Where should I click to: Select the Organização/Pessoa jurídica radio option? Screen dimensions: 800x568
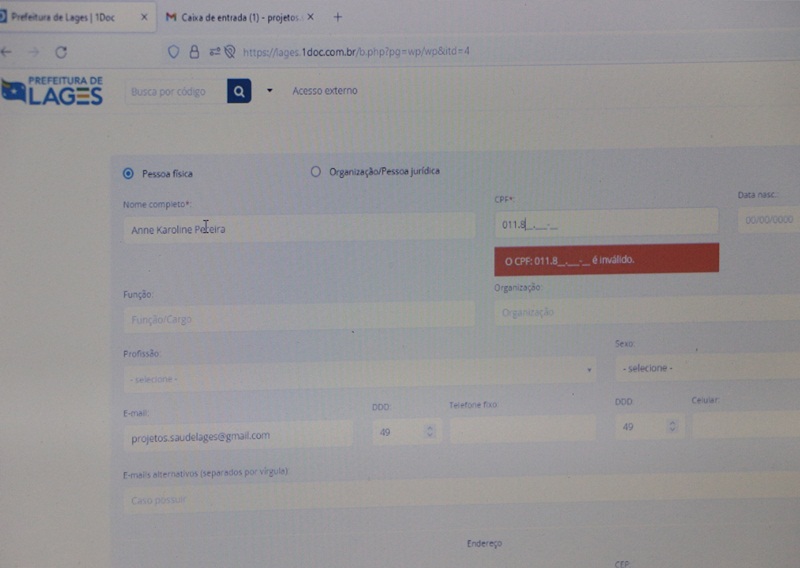point(316,171)
